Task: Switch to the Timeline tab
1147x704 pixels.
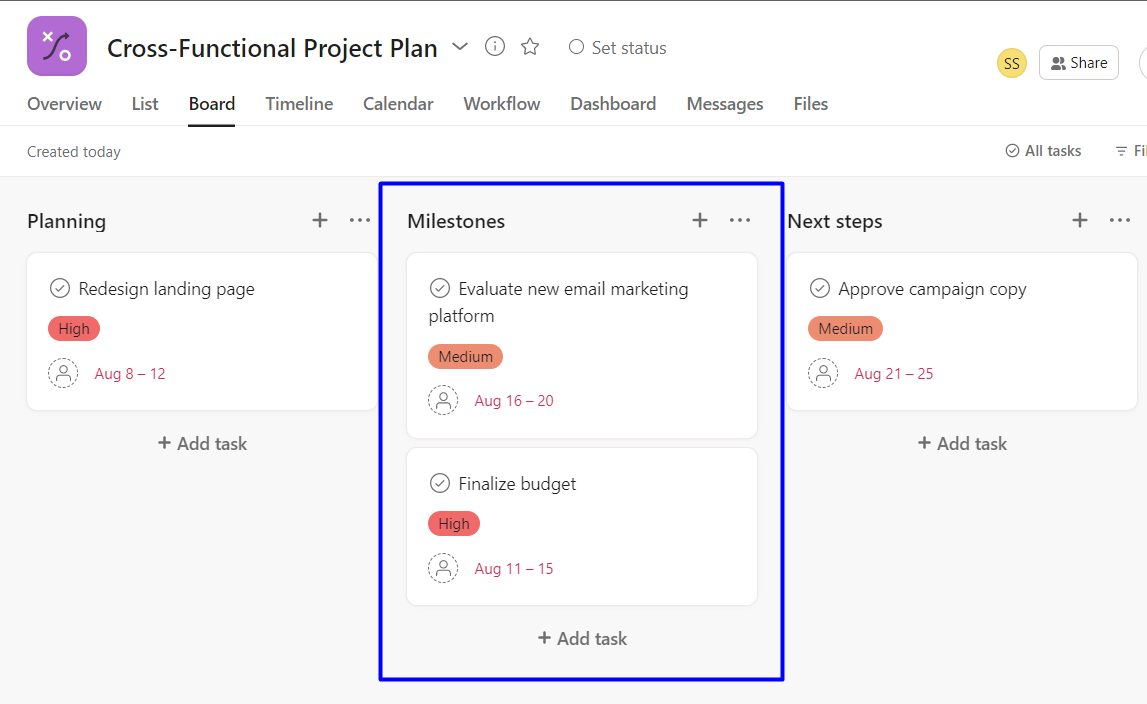Action: [299, 104]
